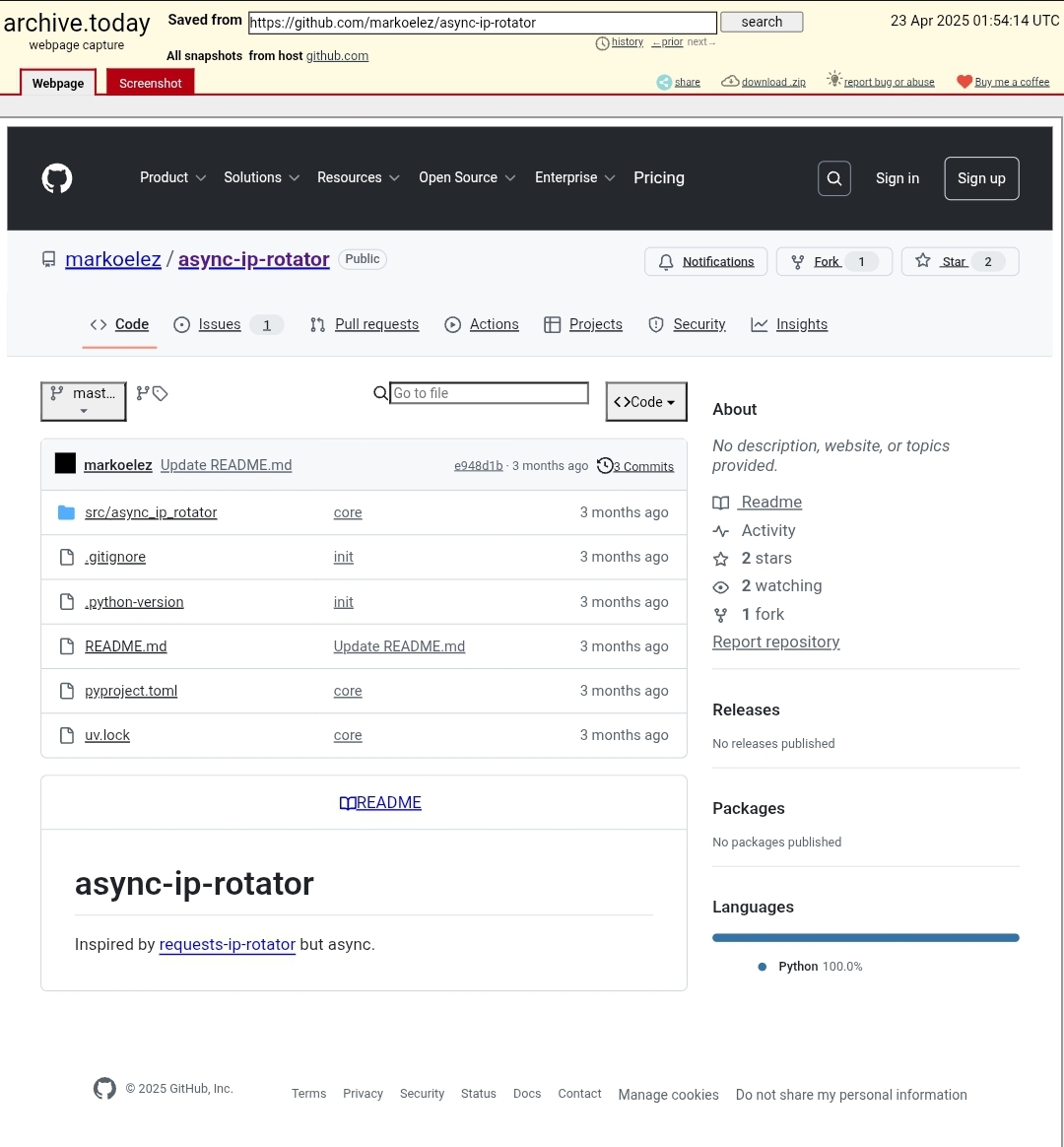Click the Notifications bell button

705,261
